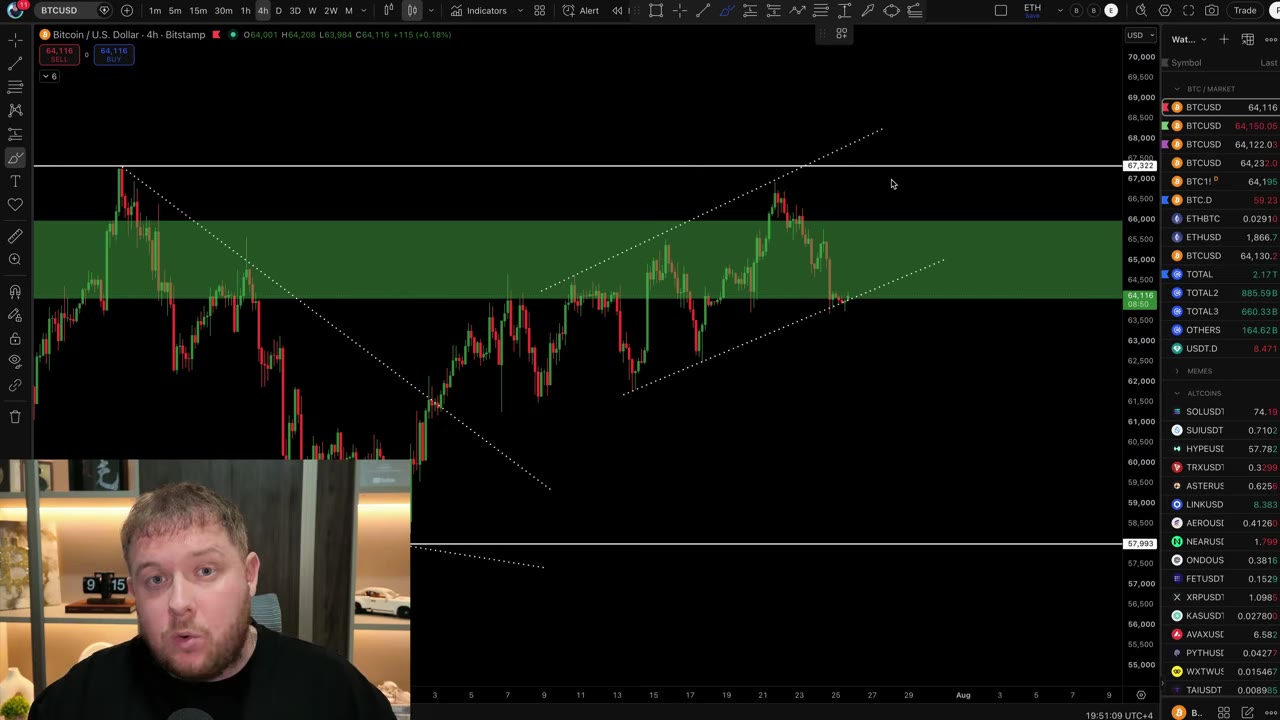Select the trend line drawing tool
The width and height of the screenshot is (1280, 720).
click(15, 64)
